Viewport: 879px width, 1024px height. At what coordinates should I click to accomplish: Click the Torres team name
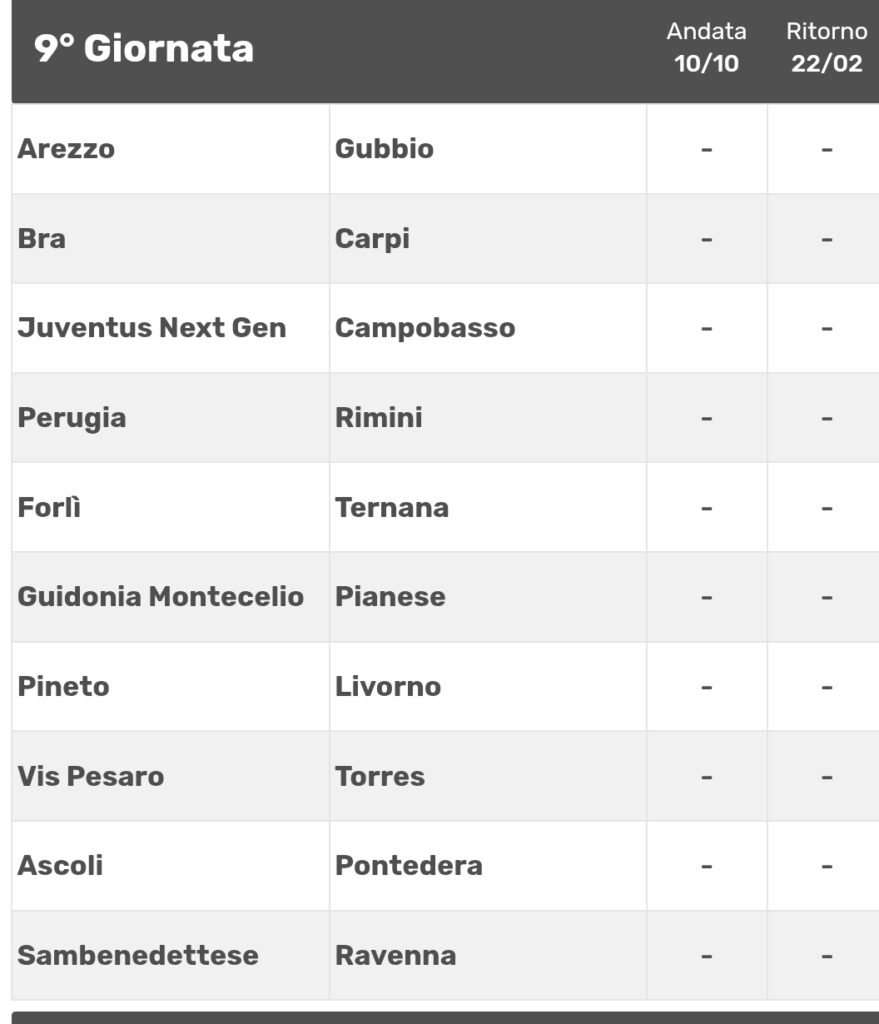[380, 776]
